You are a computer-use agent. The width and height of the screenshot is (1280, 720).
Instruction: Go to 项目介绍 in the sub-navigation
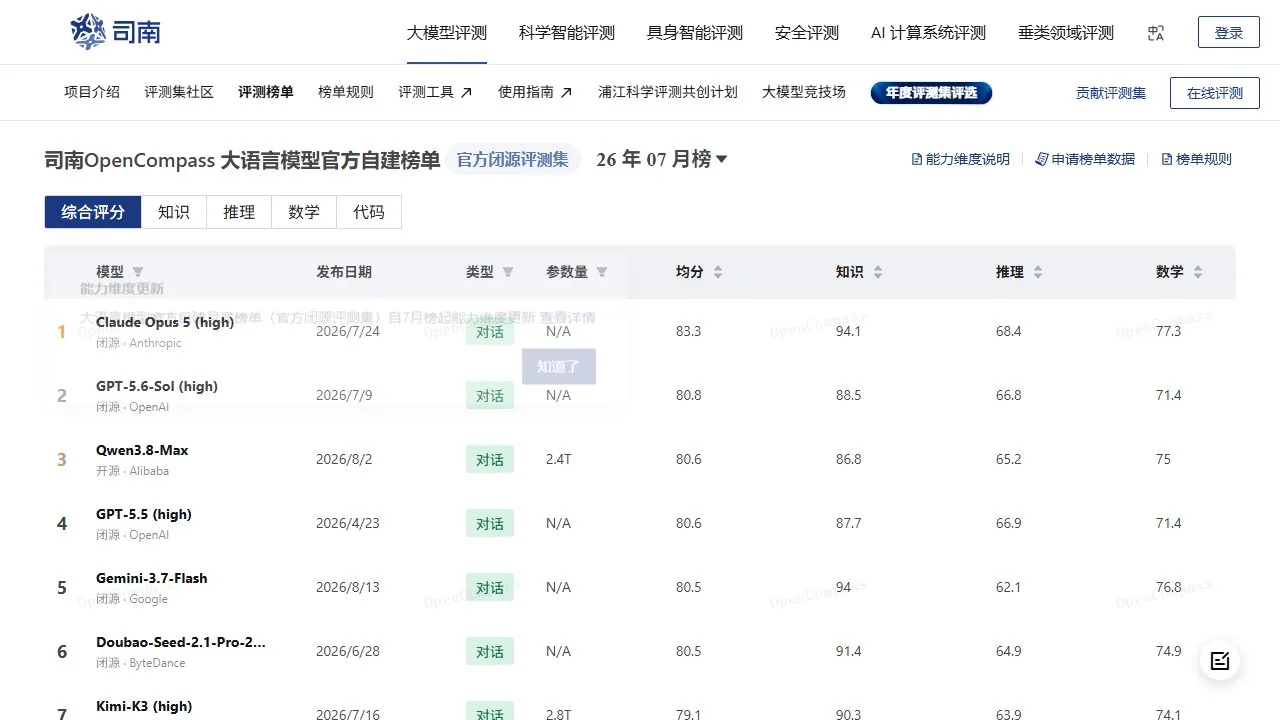(92, 92)
